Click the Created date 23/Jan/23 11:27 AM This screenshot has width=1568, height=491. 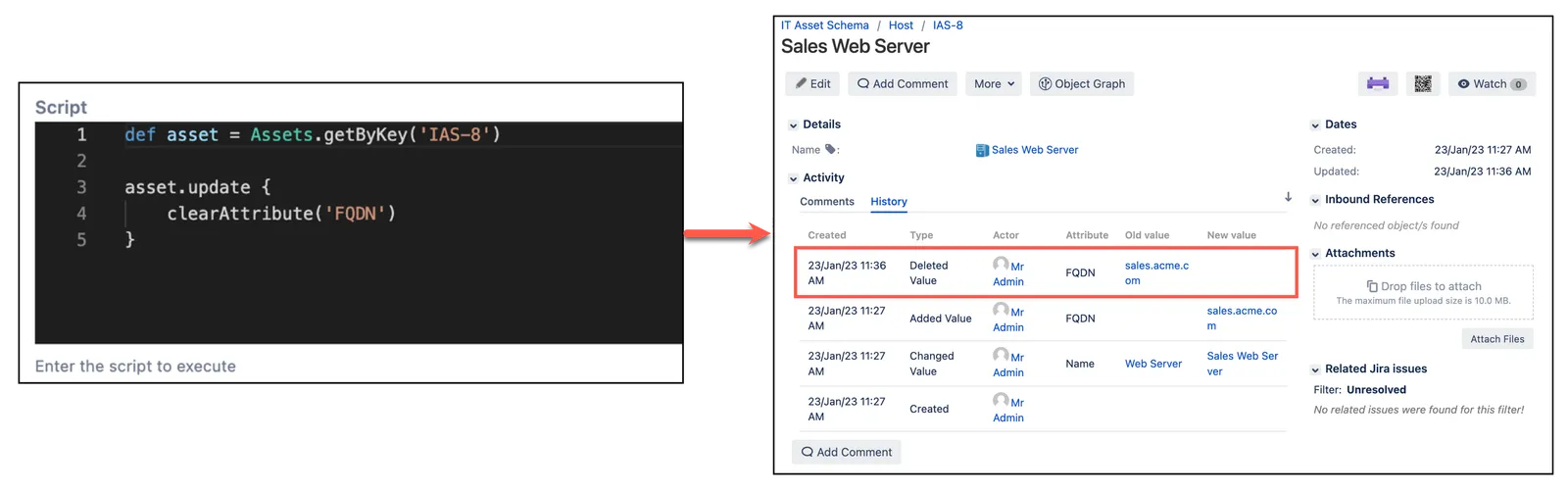tap(1483, 150)
